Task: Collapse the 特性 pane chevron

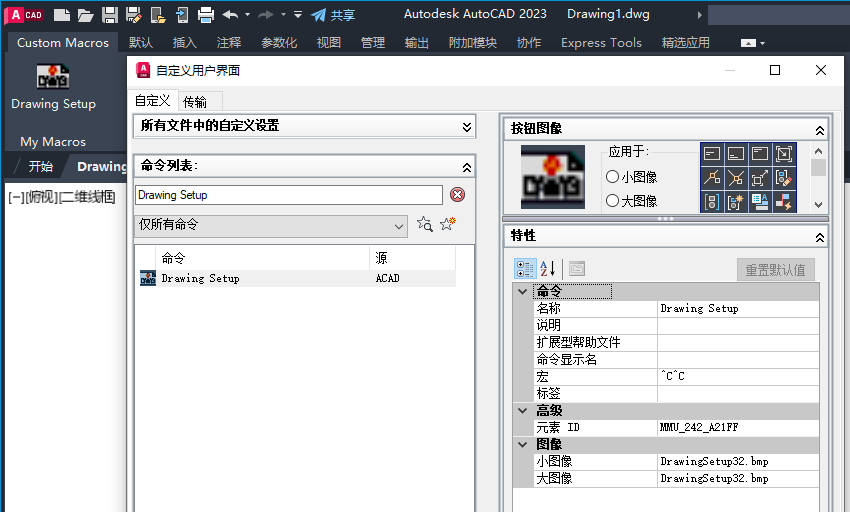Action: pyautogui.click(x=820, y=237)
